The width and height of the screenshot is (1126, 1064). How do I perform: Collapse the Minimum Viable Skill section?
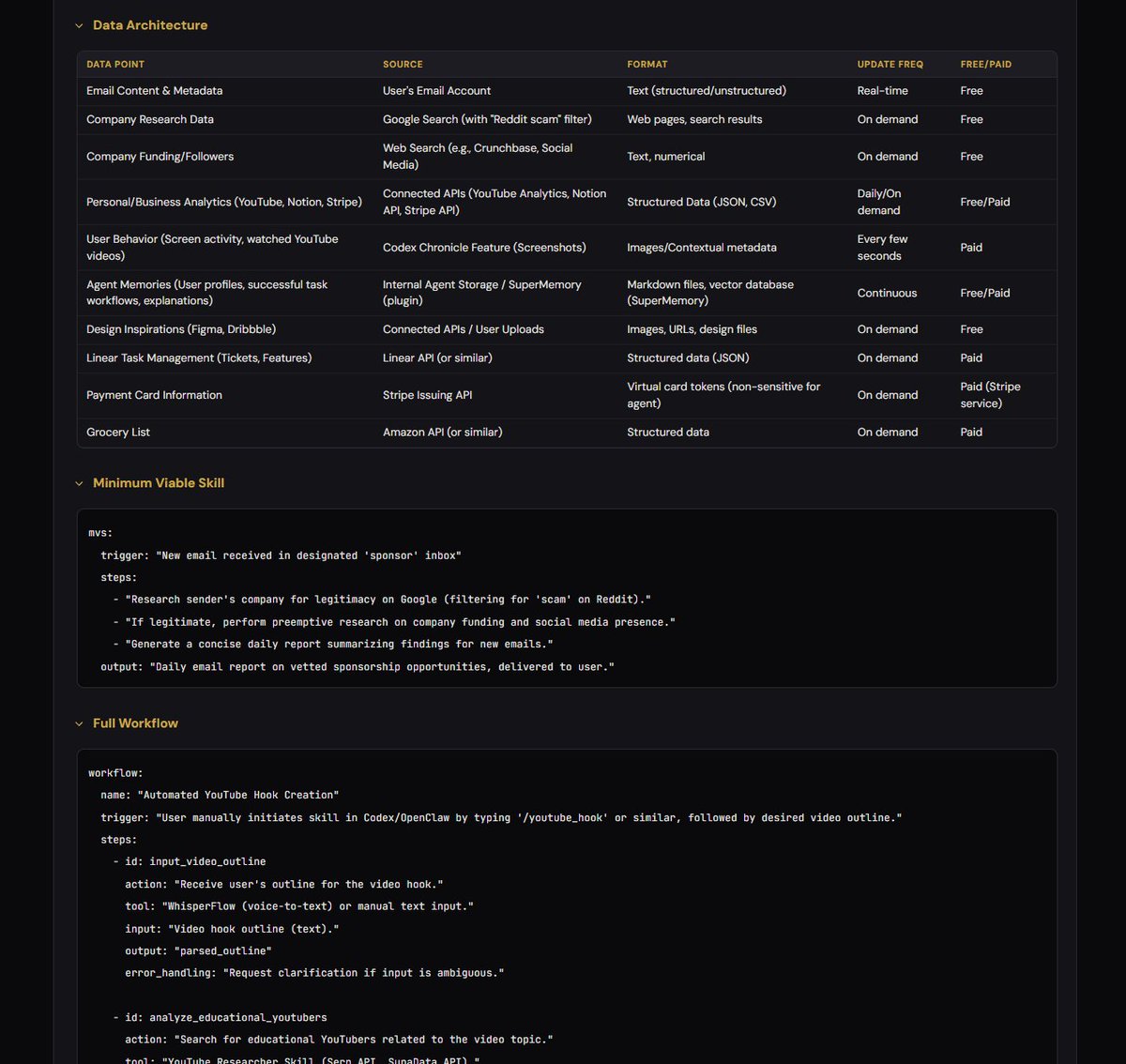79,484
